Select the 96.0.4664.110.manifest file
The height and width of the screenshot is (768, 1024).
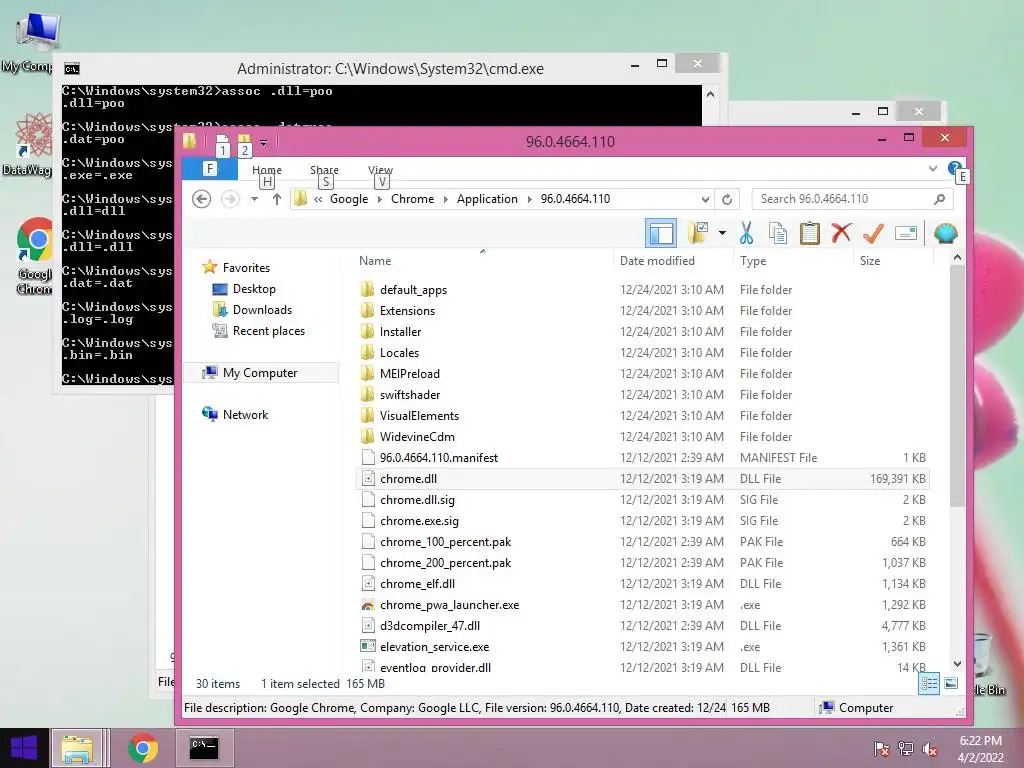click(x=438, y=457)
